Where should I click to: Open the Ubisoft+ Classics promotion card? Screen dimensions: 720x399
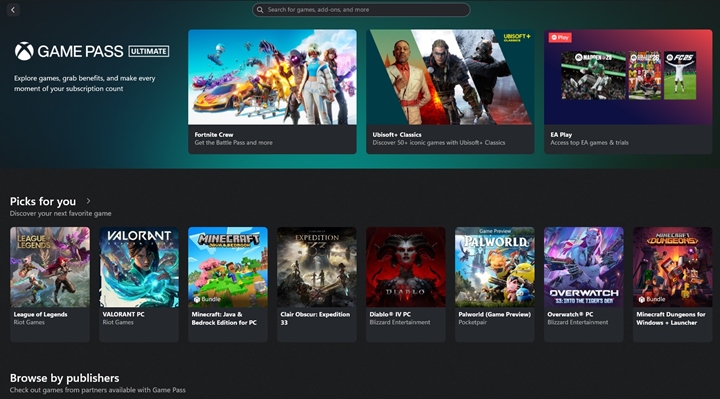[450, 92]
